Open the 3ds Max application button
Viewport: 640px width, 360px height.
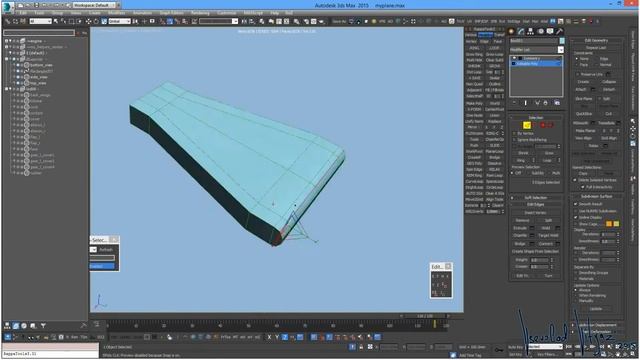point(7,6)
